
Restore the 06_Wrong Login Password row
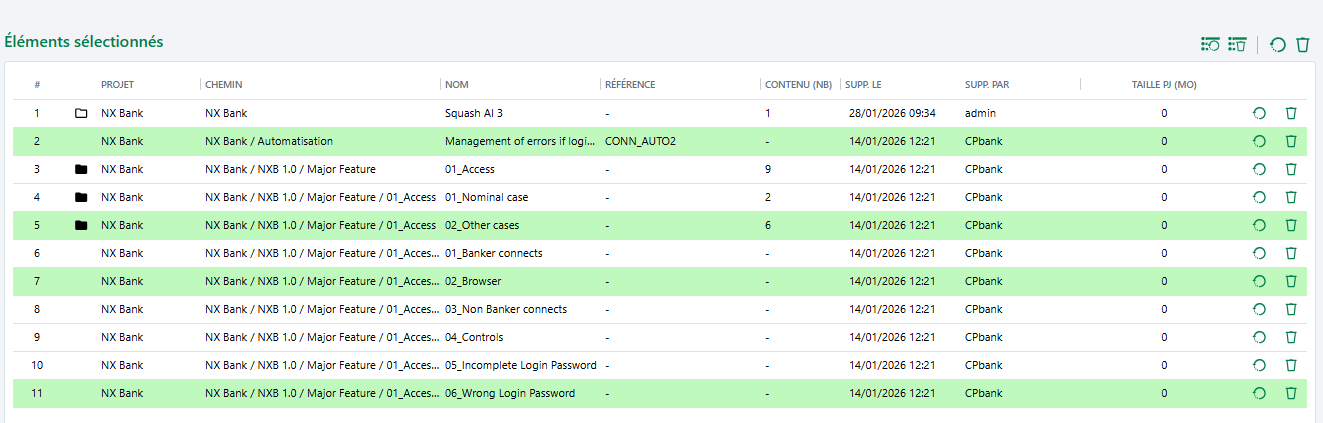pos(1259,393)
